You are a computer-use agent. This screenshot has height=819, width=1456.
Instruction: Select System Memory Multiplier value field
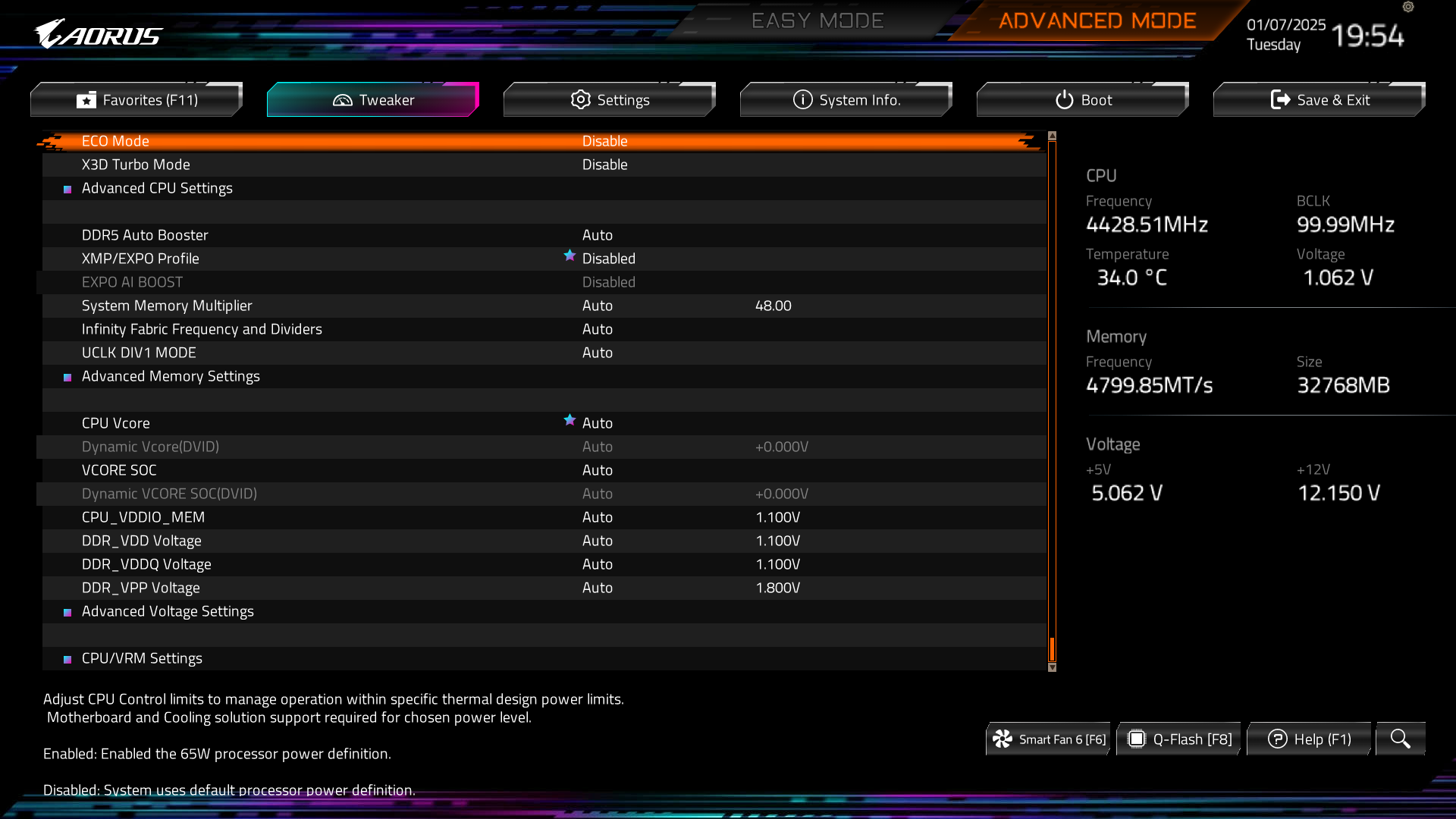[x=597, y=306]
